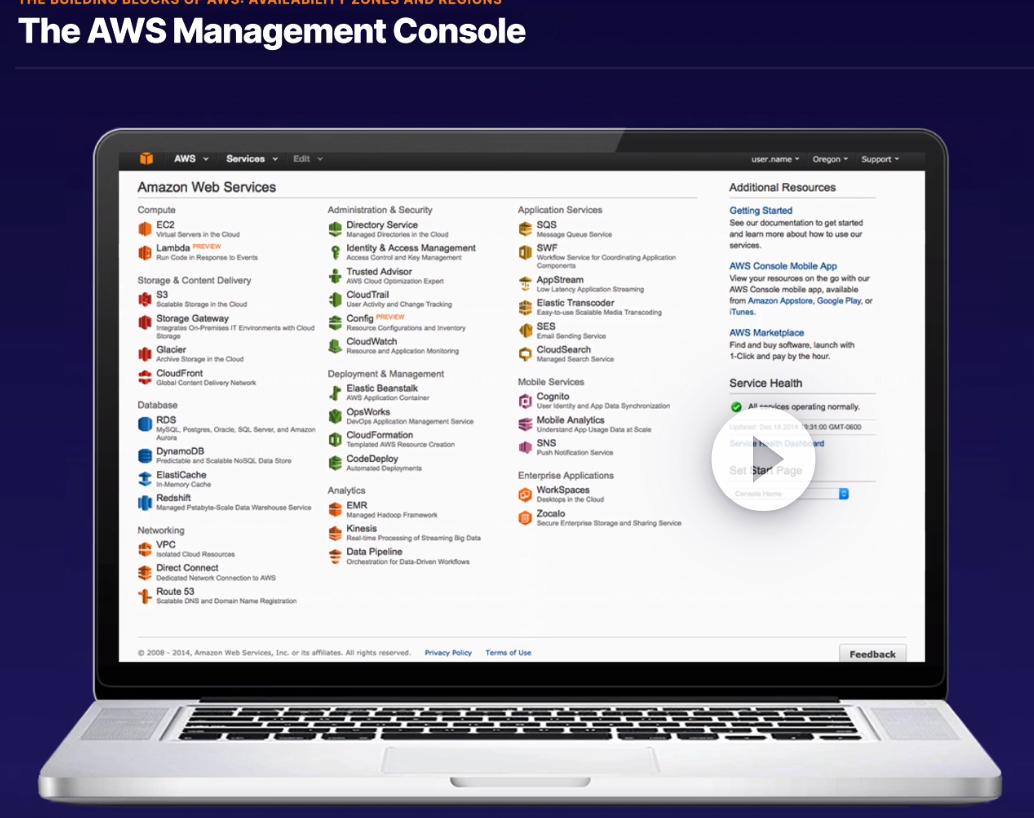1034x818 pixels.
Task: Open the Edit dropdown
Action: pyautogui.click(x=308, y=159)
